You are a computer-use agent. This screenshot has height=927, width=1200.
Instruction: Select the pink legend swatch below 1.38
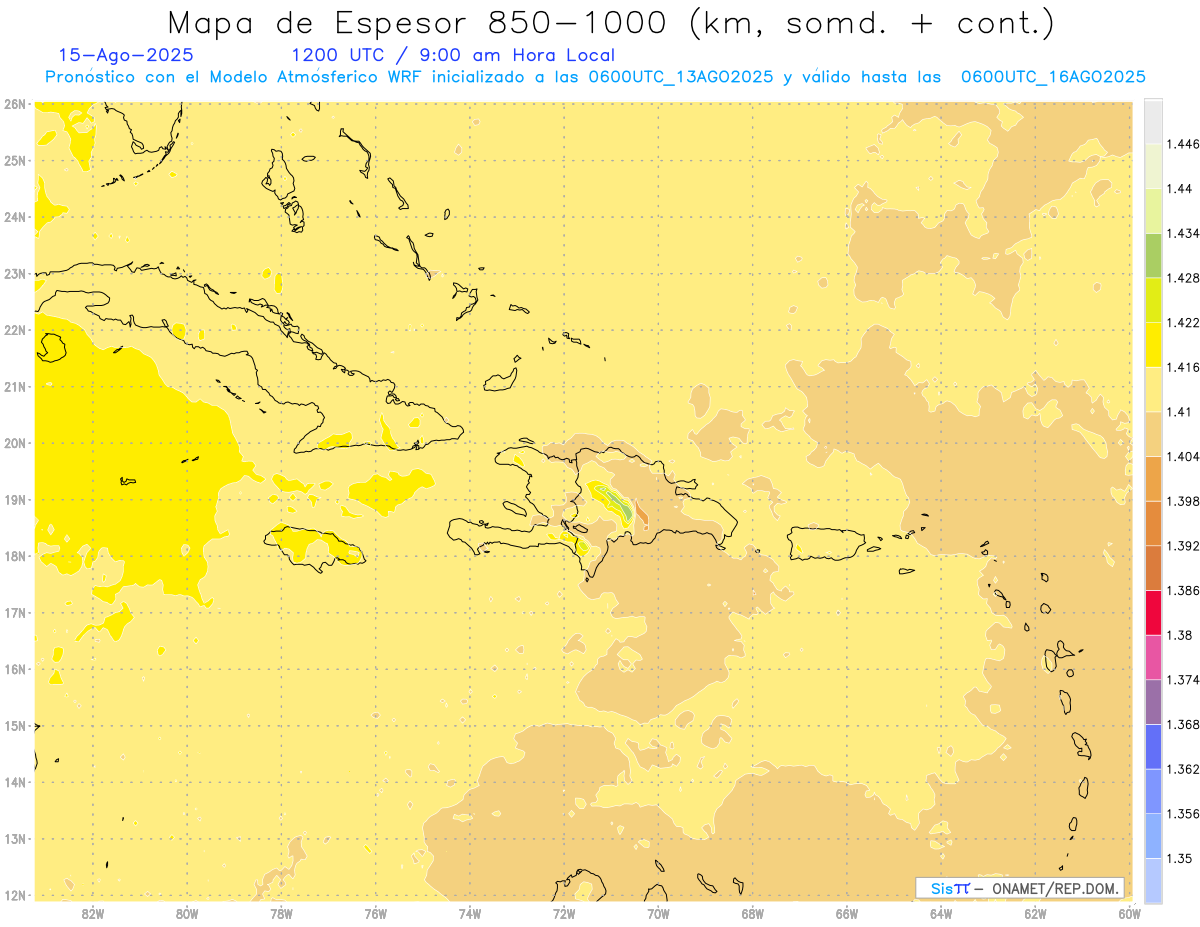point(1153,657)
